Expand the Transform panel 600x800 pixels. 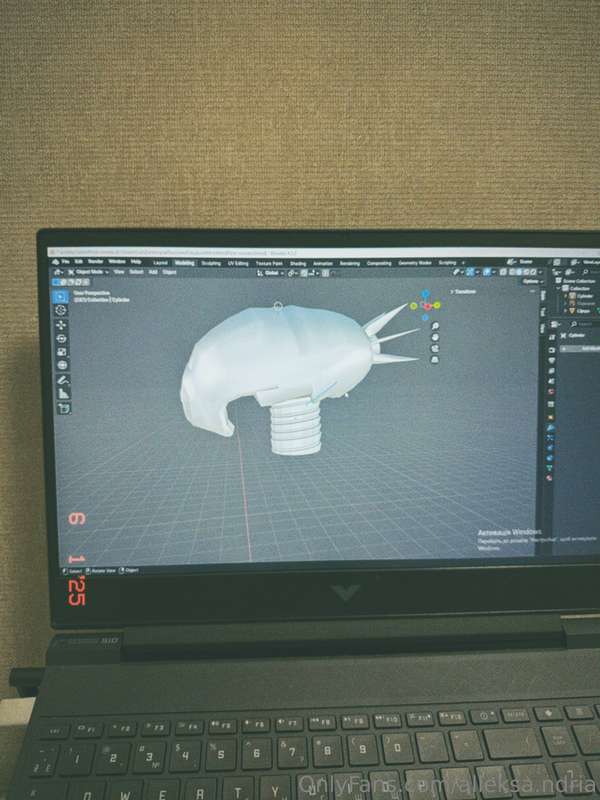tap(464, 292)
